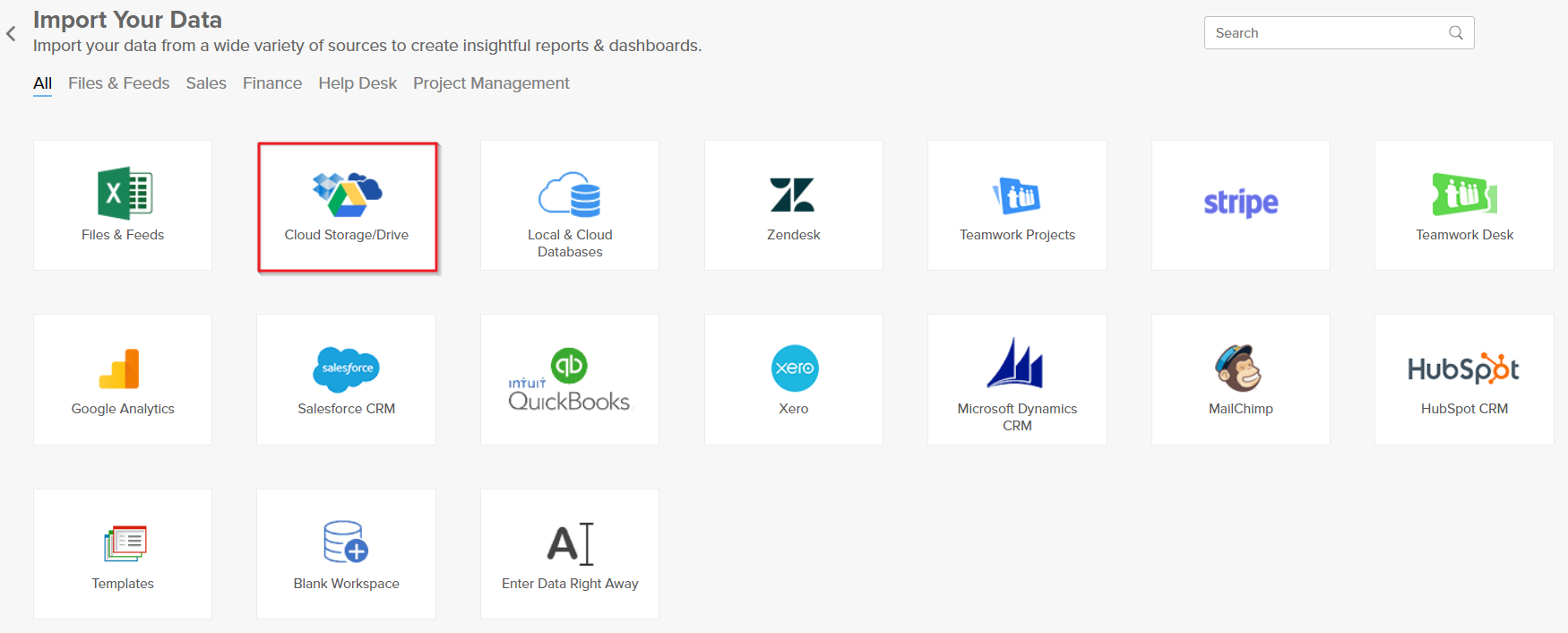Choose the Teamwork Projects icon
Screen dimensions: 1568x633
click(x=1017, y=195)
